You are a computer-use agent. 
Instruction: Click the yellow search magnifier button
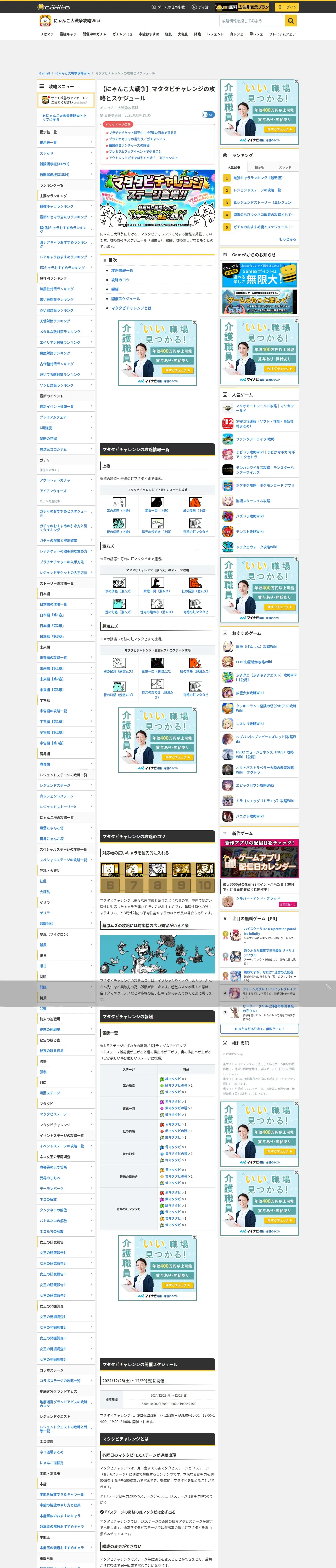[x=291, y=21]
